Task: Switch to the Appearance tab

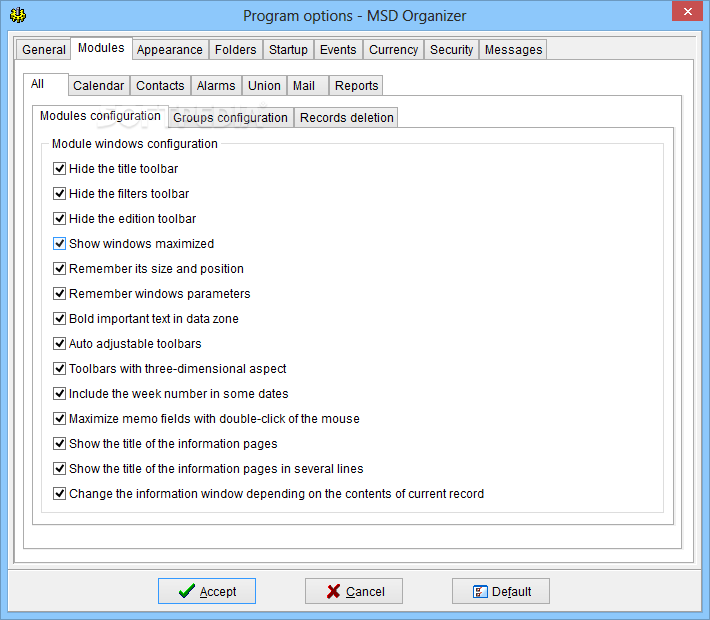Action: pos(170,49)
